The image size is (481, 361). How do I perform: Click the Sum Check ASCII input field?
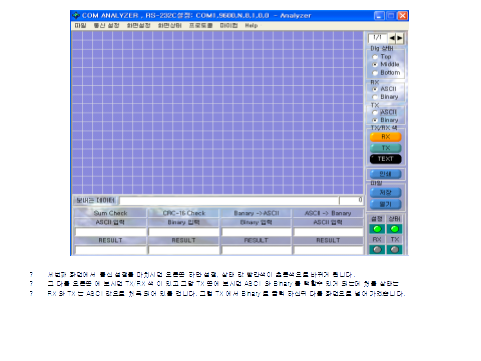pyautogui.click(x=110, y=232)
